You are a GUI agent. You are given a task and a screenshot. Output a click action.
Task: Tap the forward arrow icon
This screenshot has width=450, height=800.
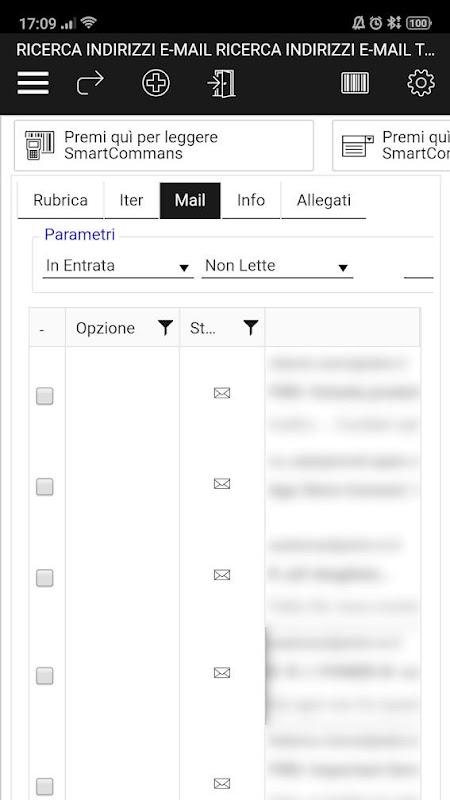[x=90, y=83]
